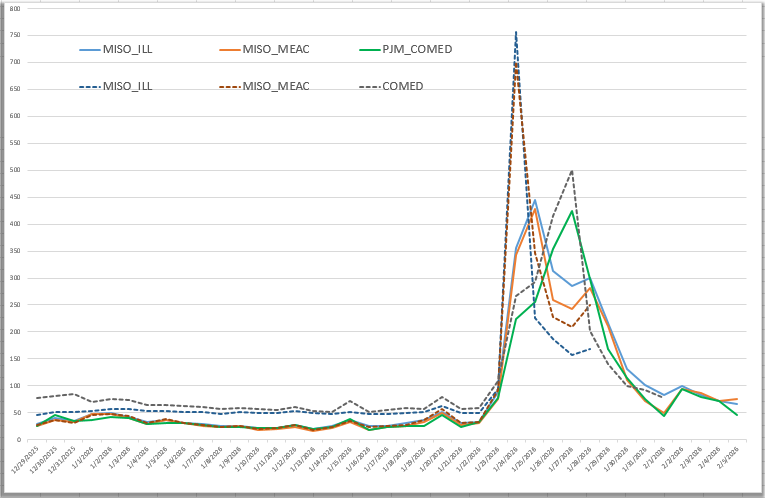Click the 2/5/2026 date on the x-axis
This screenshot has height=498, width=765.
(729, 462)
